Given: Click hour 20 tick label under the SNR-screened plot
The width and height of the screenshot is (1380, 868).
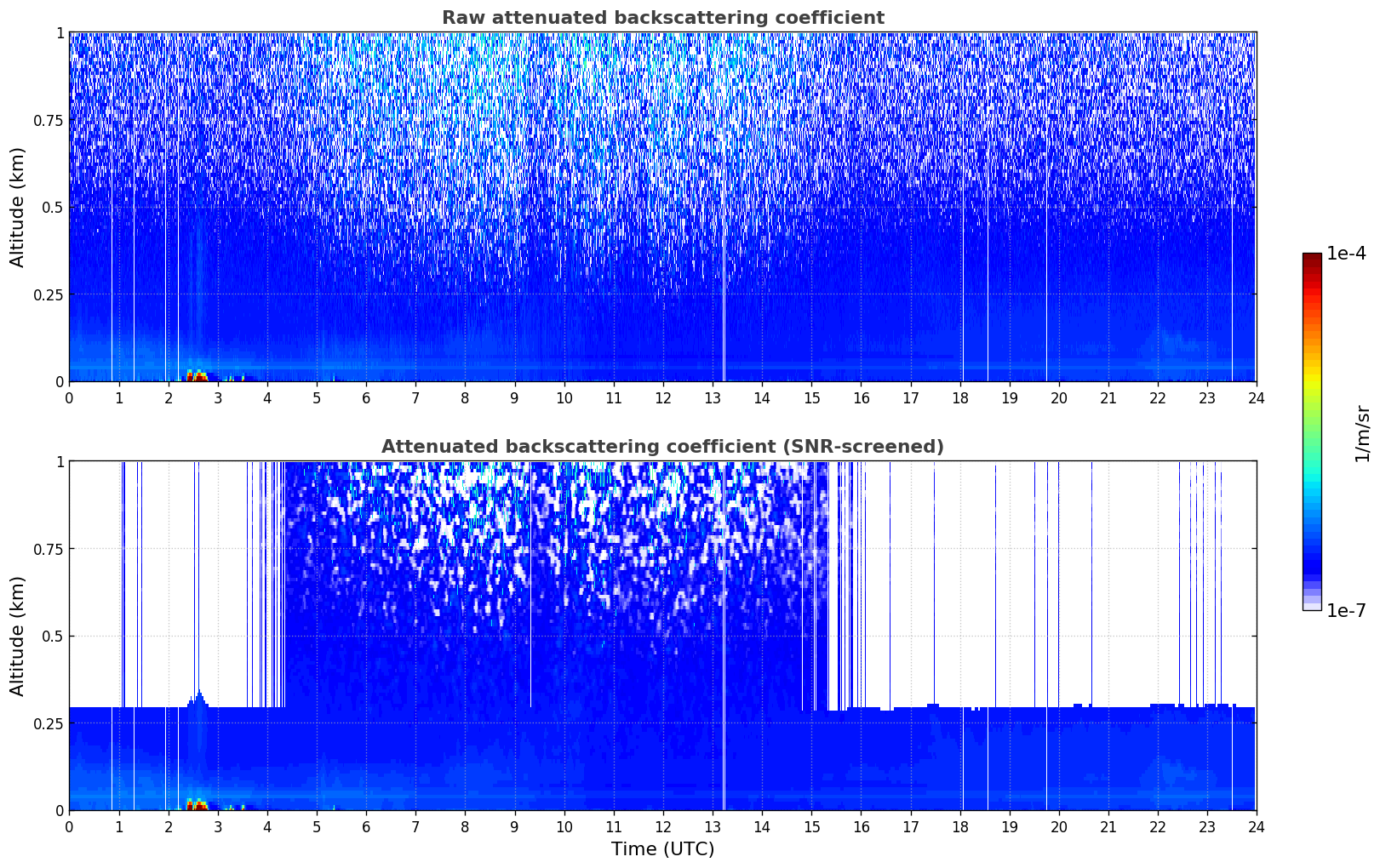Looking at the screenshot, I should [1059, 826].
